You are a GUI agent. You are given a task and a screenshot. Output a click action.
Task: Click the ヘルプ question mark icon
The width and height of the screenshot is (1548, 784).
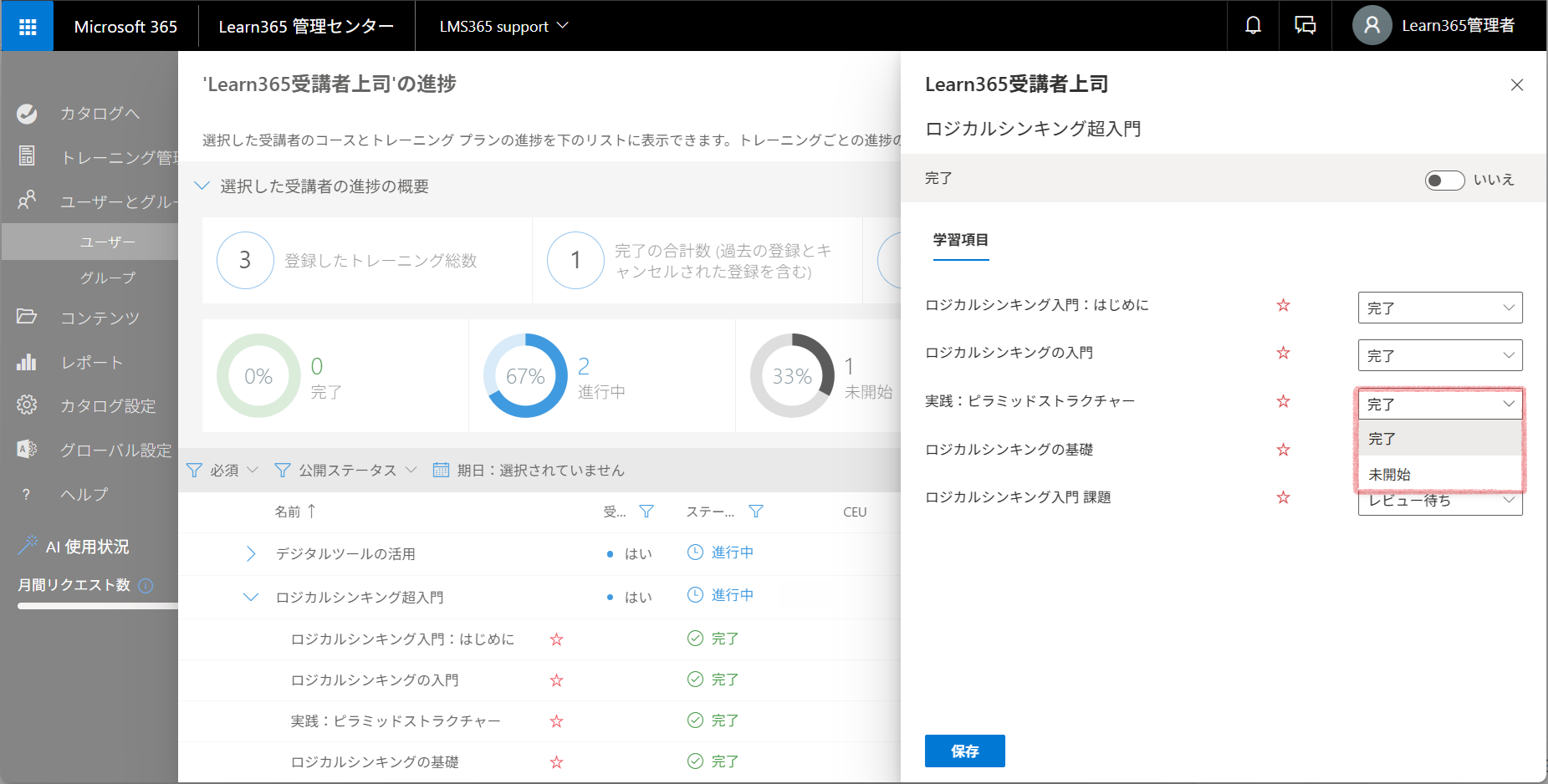point(27,494)
